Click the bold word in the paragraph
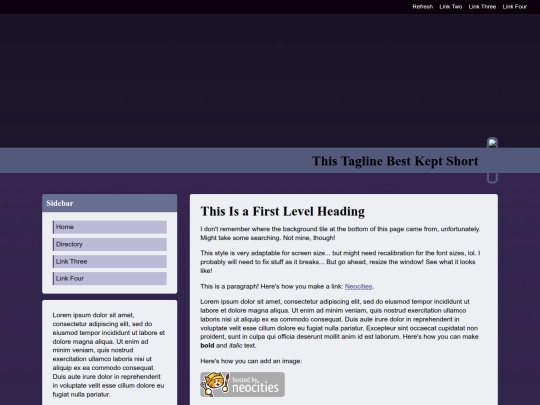This screenshot has height=405, width=540. [x=207, y=345]
